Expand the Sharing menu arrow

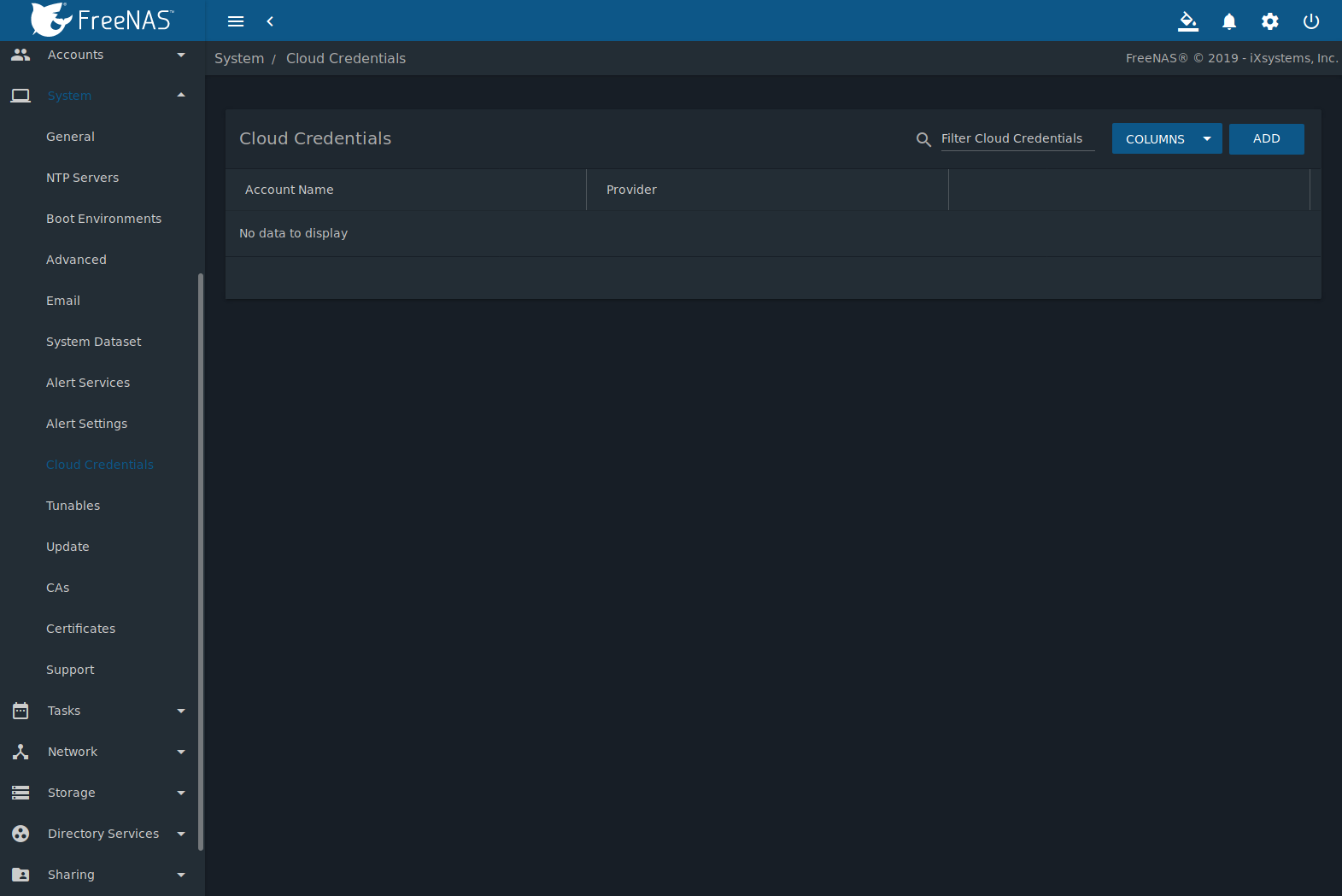click(x=181, y=875)
